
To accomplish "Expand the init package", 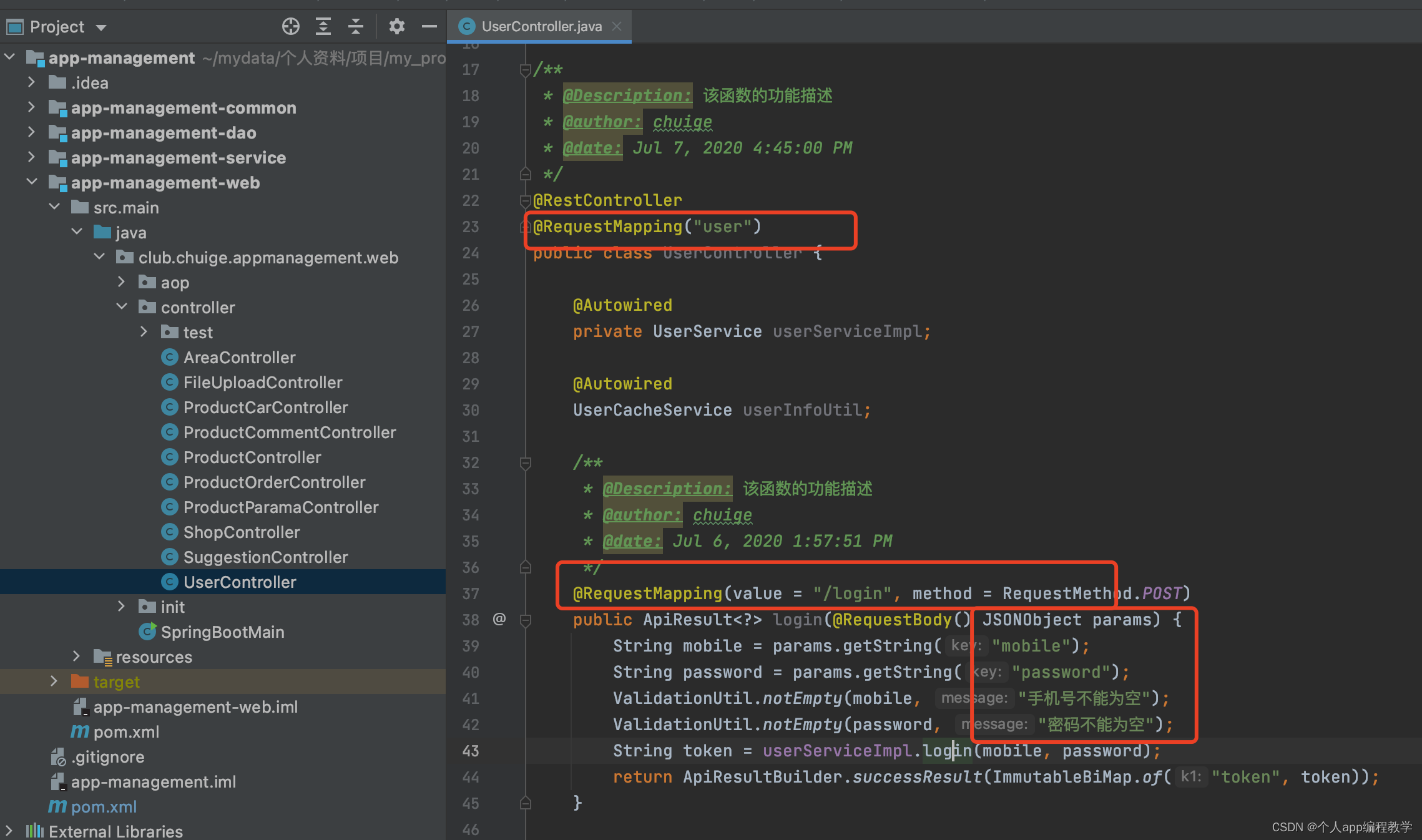I will (122, 607).
